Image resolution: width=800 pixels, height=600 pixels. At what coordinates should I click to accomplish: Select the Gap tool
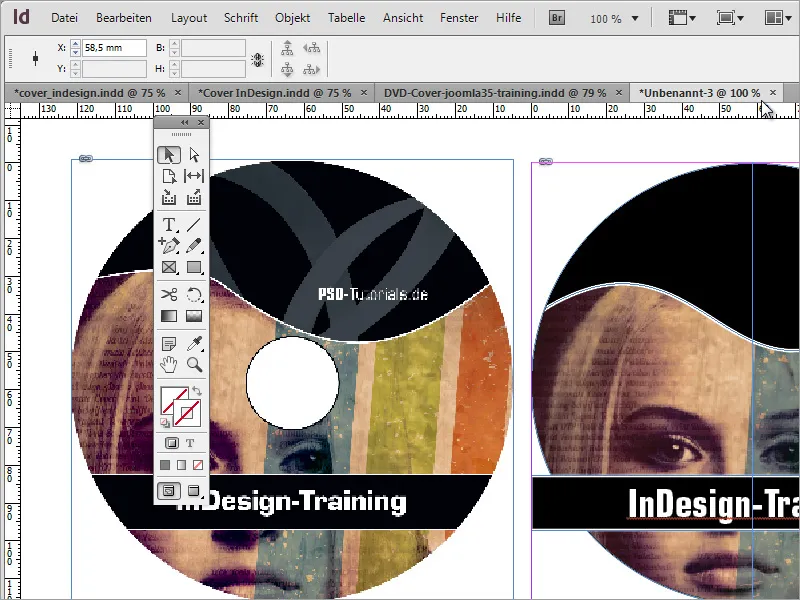click(194, 176)
